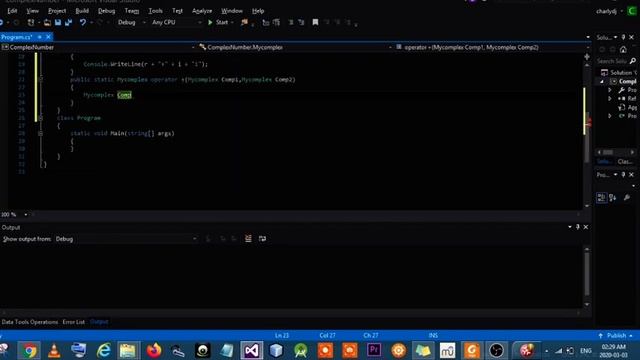
Task: Pin the Output panel with auto-hide icon
Action: [578, 227]
